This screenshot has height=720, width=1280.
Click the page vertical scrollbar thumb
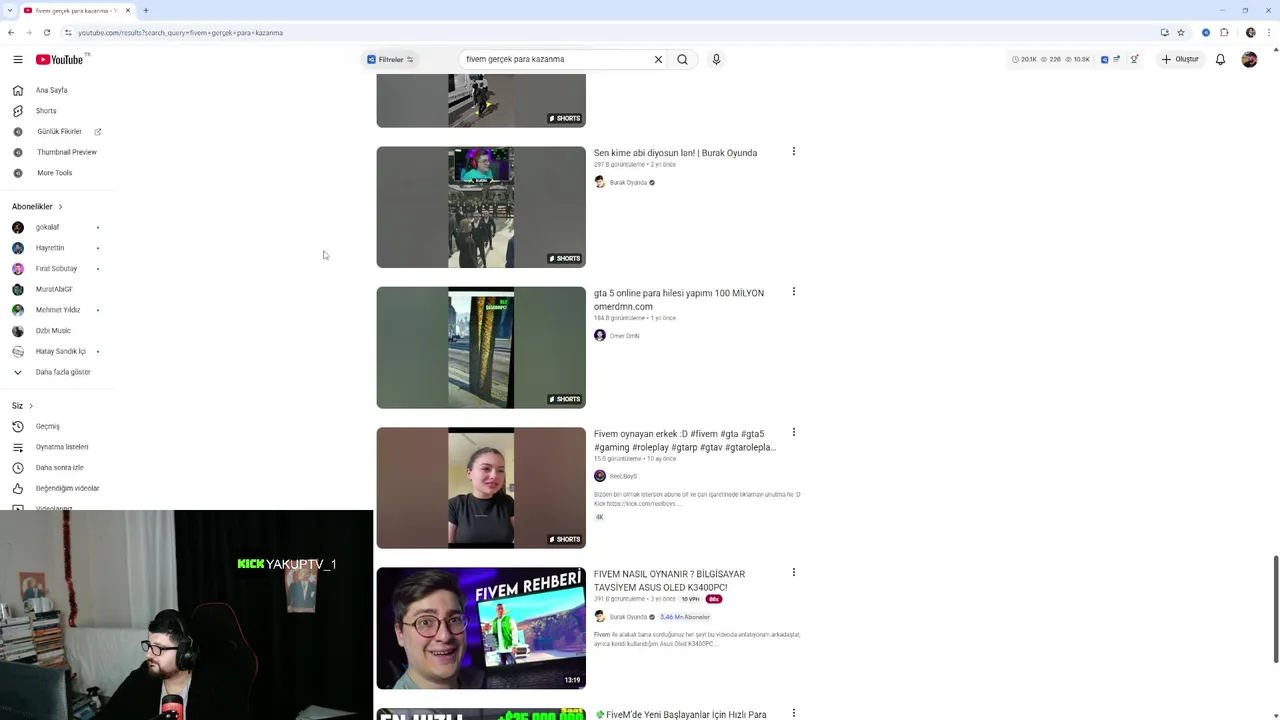[1276, 608]
